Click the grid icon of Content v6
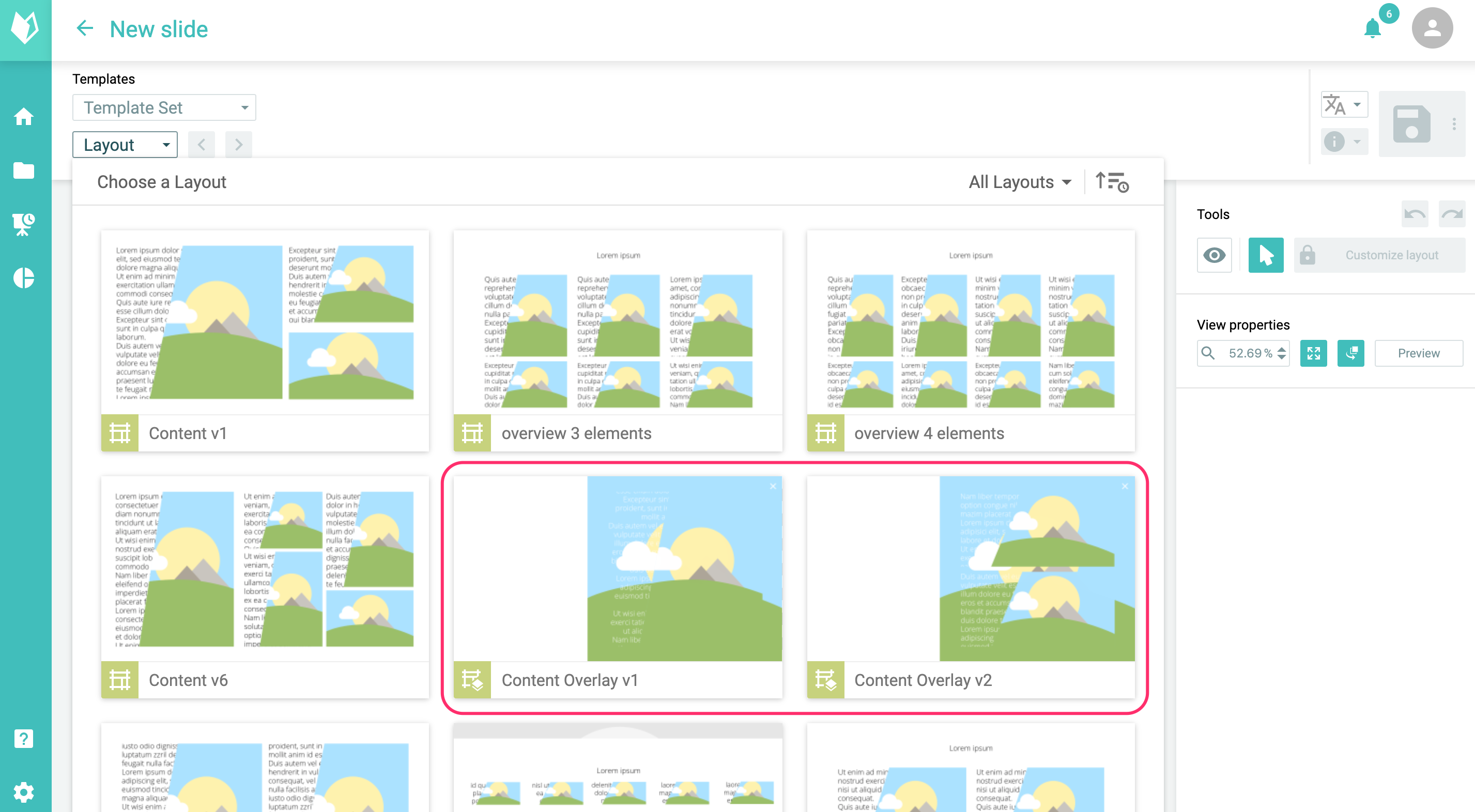Viewport: 1475px width, 812px height. click(x=120, y=680)
